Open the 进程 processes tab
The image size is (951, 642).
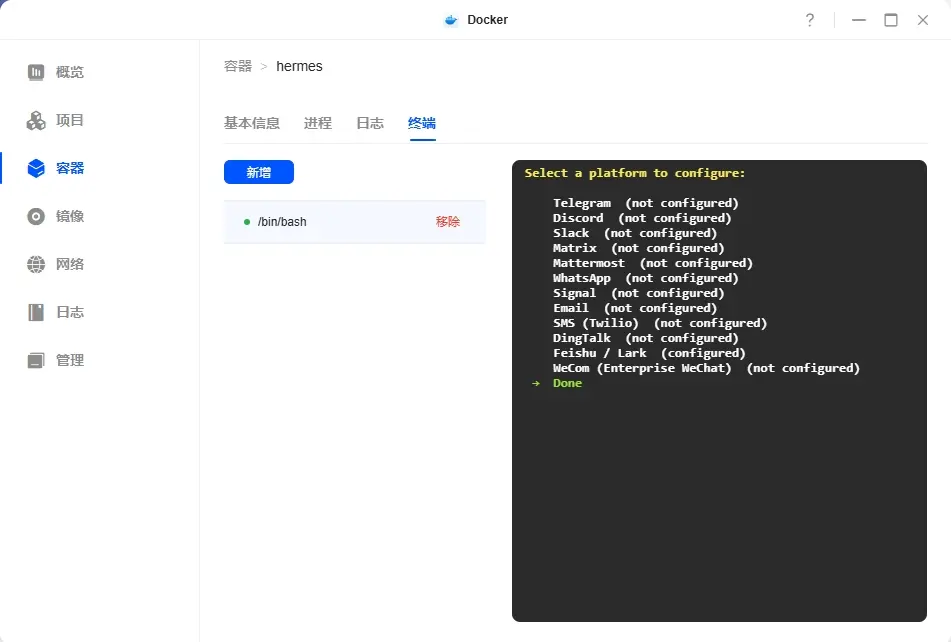pyautogui.click(x=318, y=123)
